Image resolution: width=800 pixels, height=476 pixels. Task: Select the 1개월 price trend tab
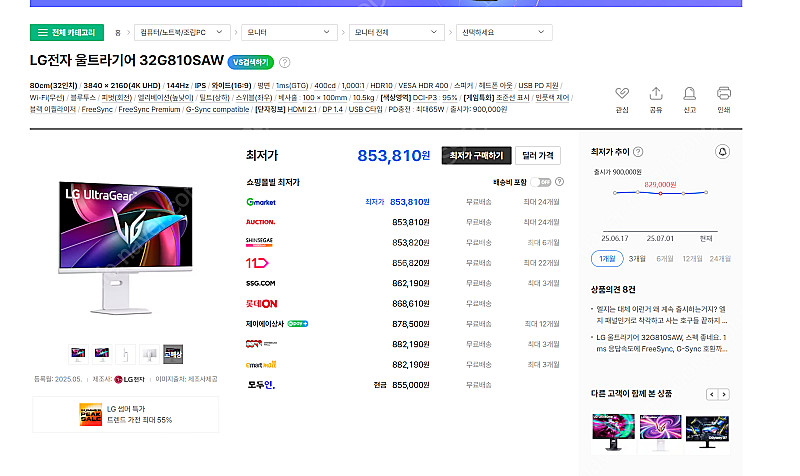coord(607,258)
